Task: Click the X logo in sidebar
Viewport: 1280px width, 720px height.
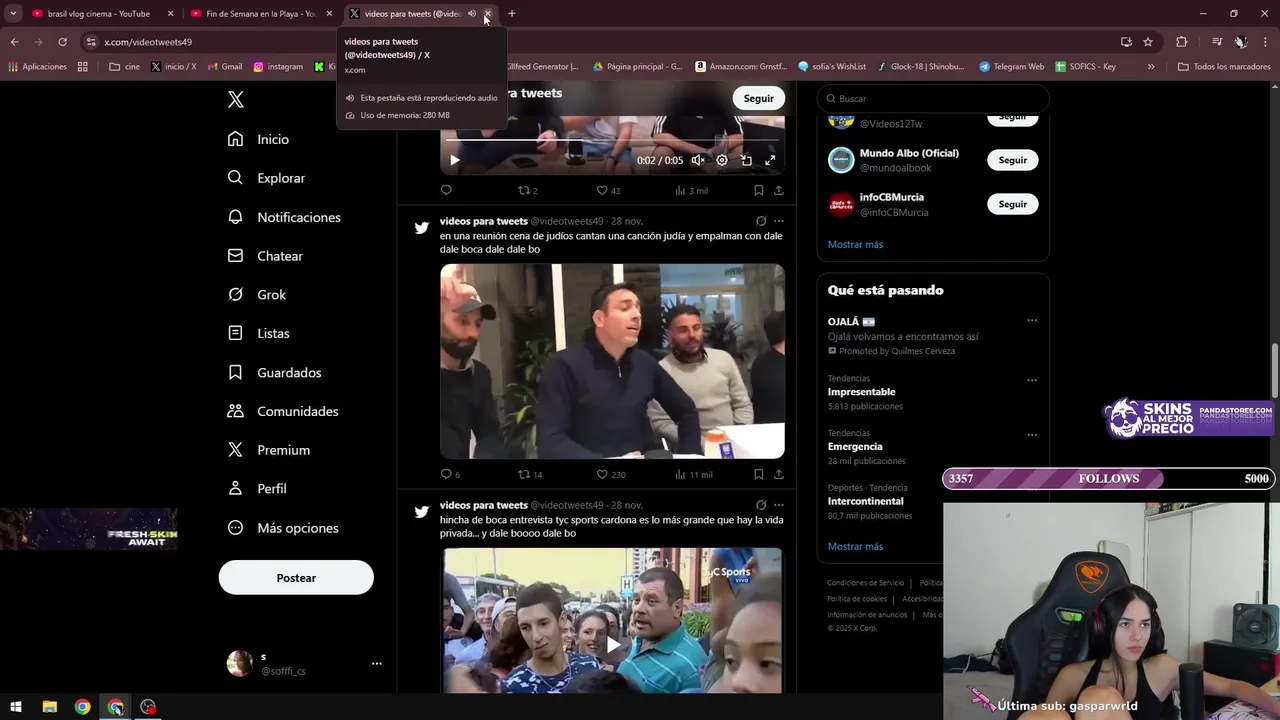Action: [236, 99]
